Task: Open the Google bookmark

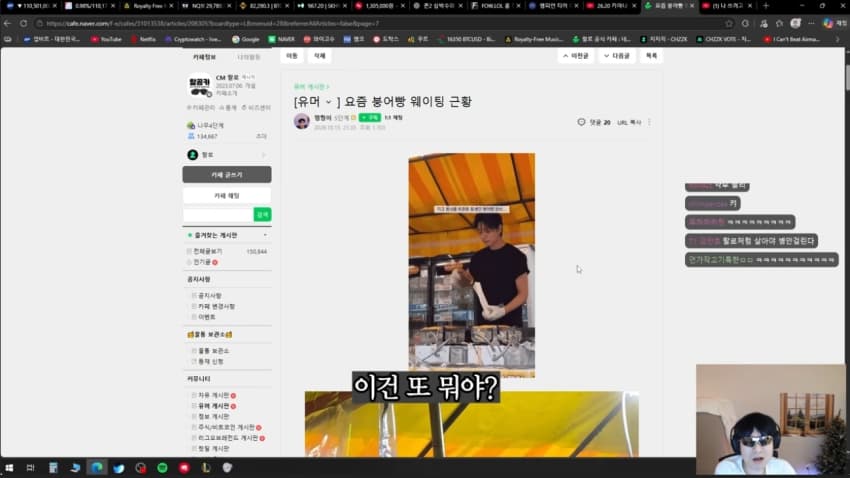Action: [x=246, y=39]
